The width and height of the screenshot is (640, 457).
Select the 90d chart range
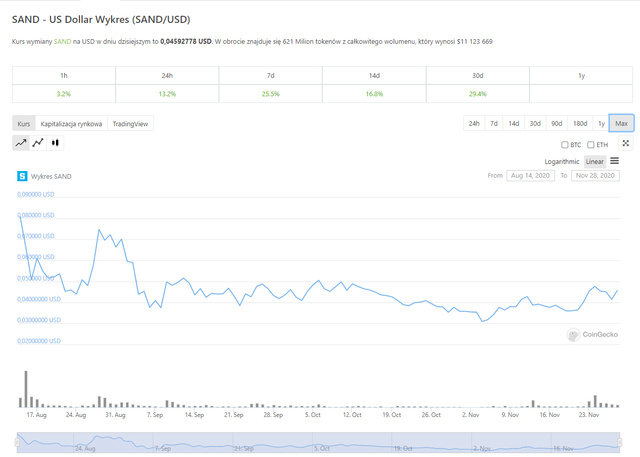557,123
